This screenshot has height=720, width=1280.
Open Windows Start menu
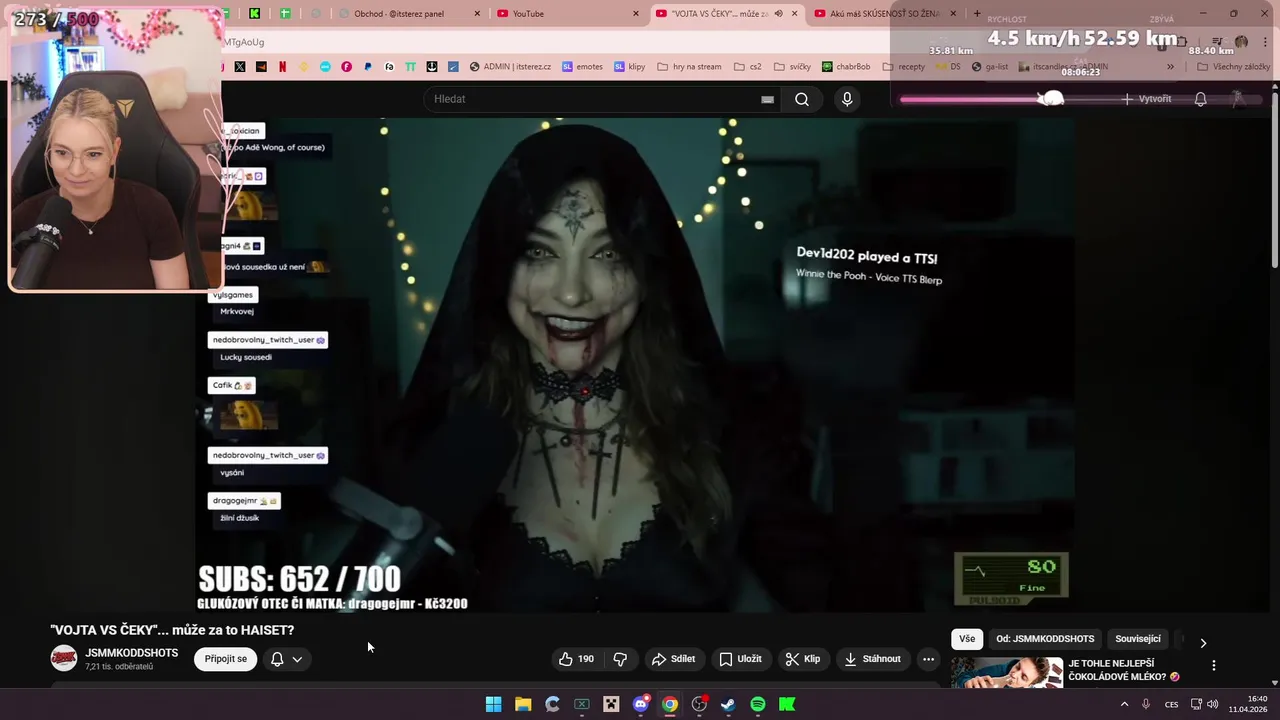(x=493, y=704)
